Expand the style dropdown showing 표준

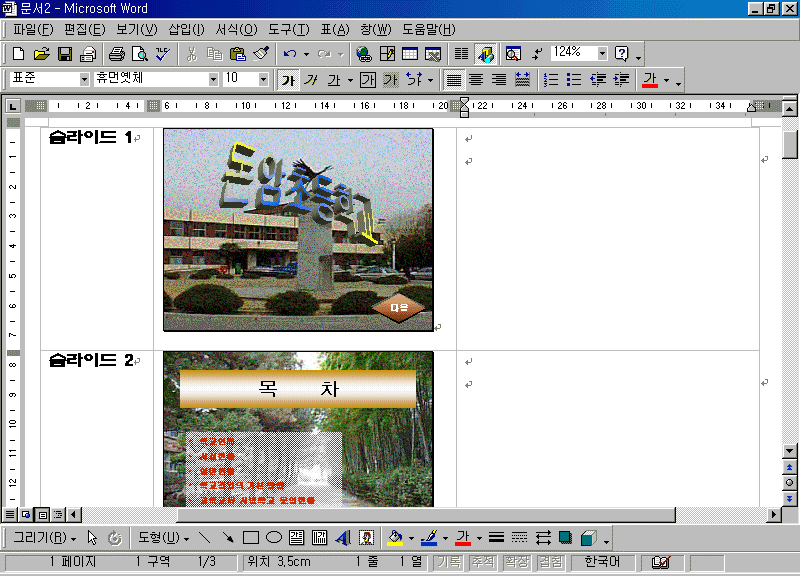[x=84, y=80]
